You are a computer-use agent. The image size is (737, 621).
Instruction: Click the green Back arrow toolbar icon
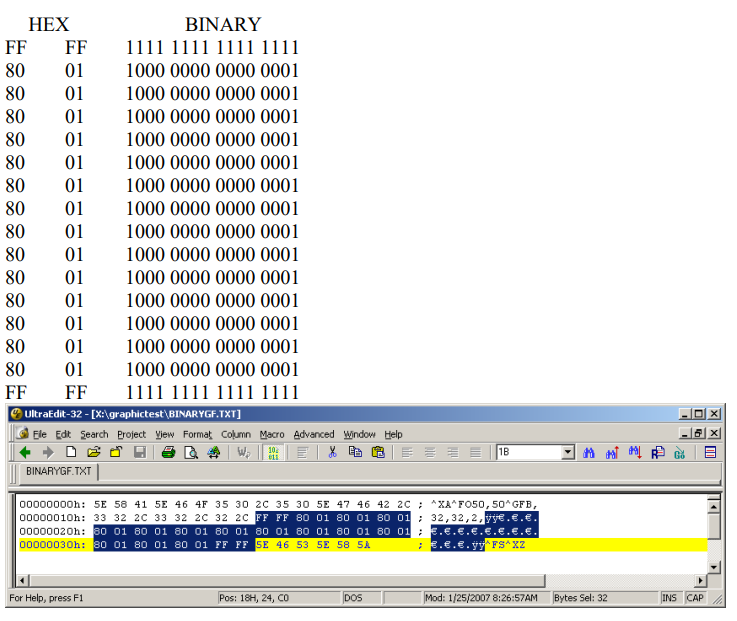click(25, 453)
